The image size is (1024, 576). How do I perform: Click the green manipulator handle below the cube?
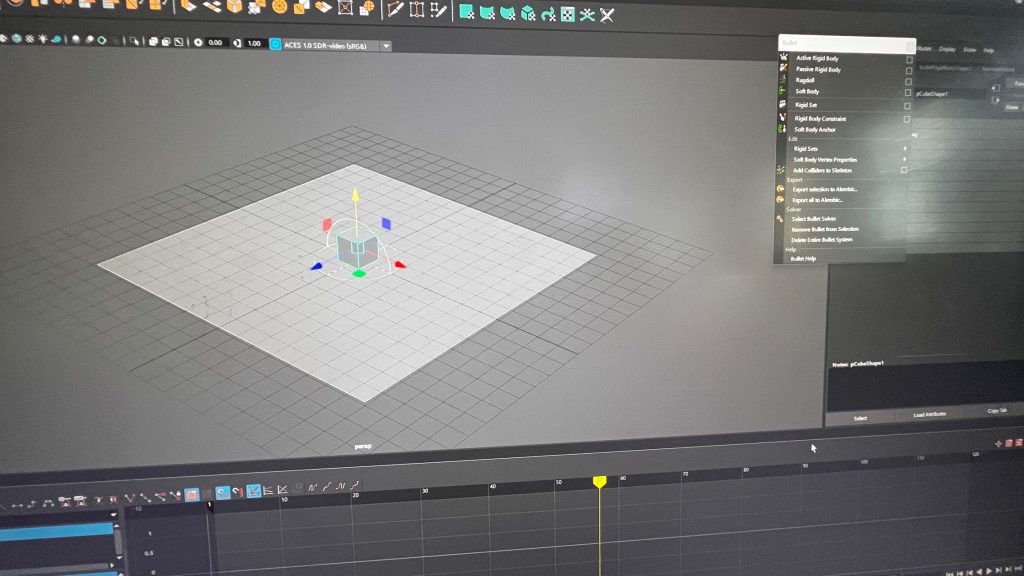pos(359,274)
